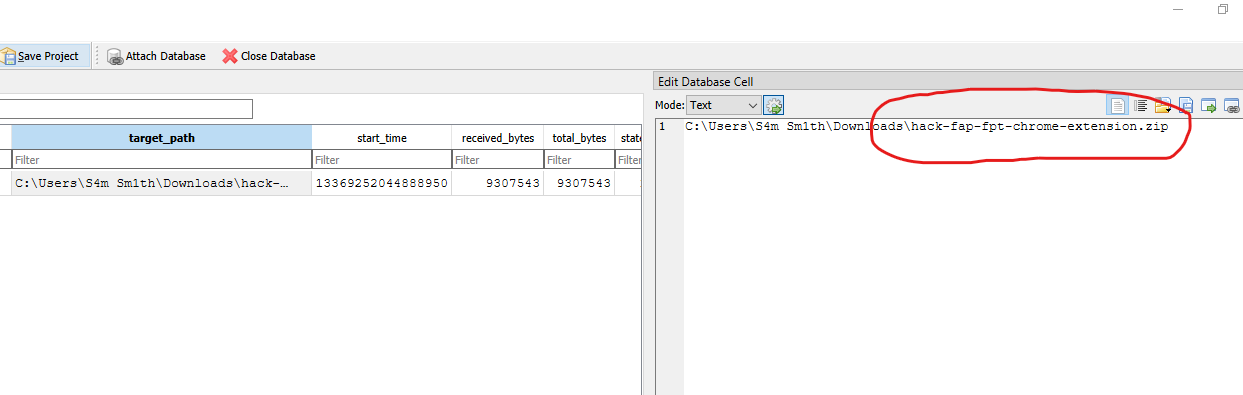The height and width of the screenshot is (395, 1243).
Task: Click the path text in Edit Database Cell editor
Action: point(926,126)
